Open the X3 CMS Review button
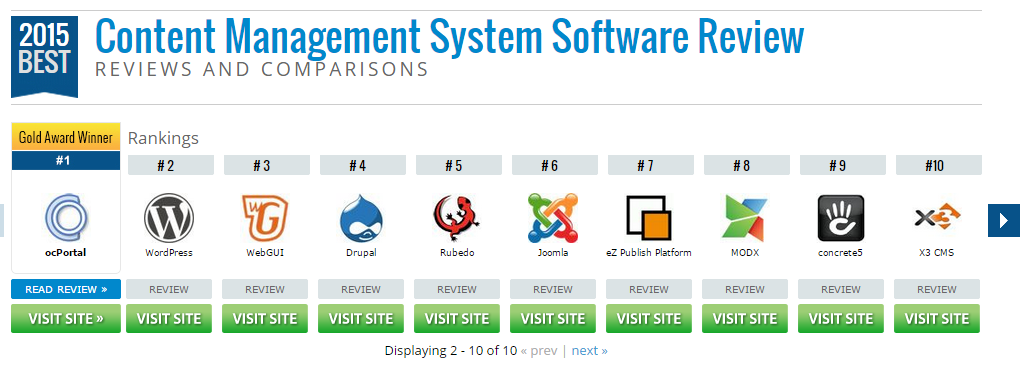1033x379 pixels. 937,289
